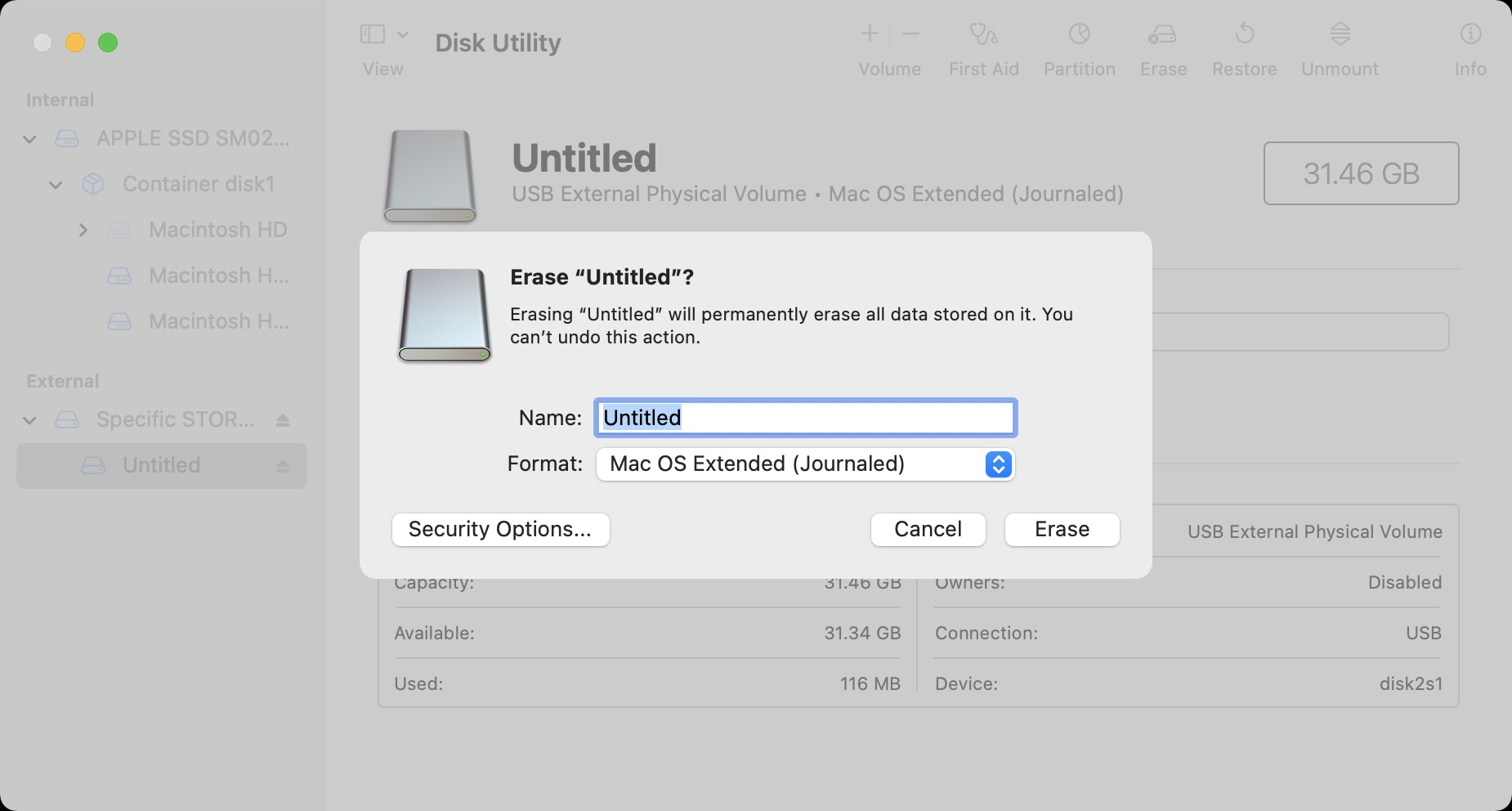This screenshot has width=1512, height=811.
Task: Click the Unmount toolbar icon
Action: tap(1340, 34)
